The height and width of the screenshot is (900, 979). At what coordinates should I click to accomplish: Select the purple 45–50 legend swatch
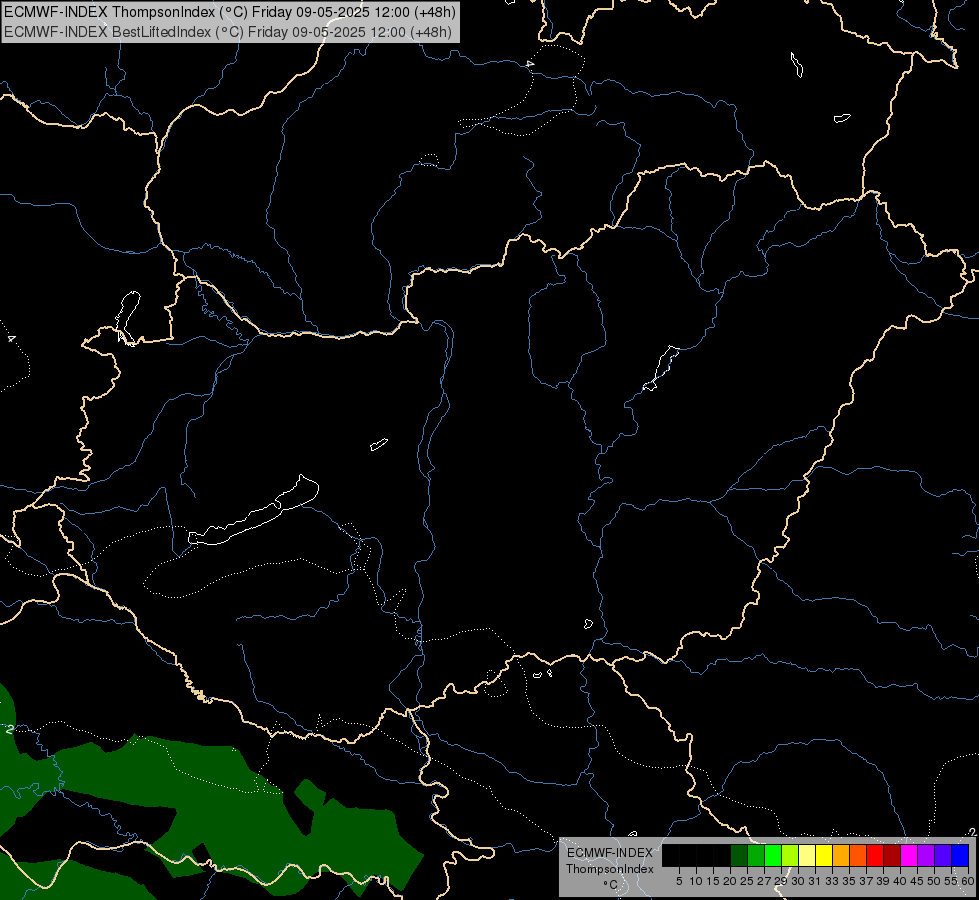click(926, 855)
